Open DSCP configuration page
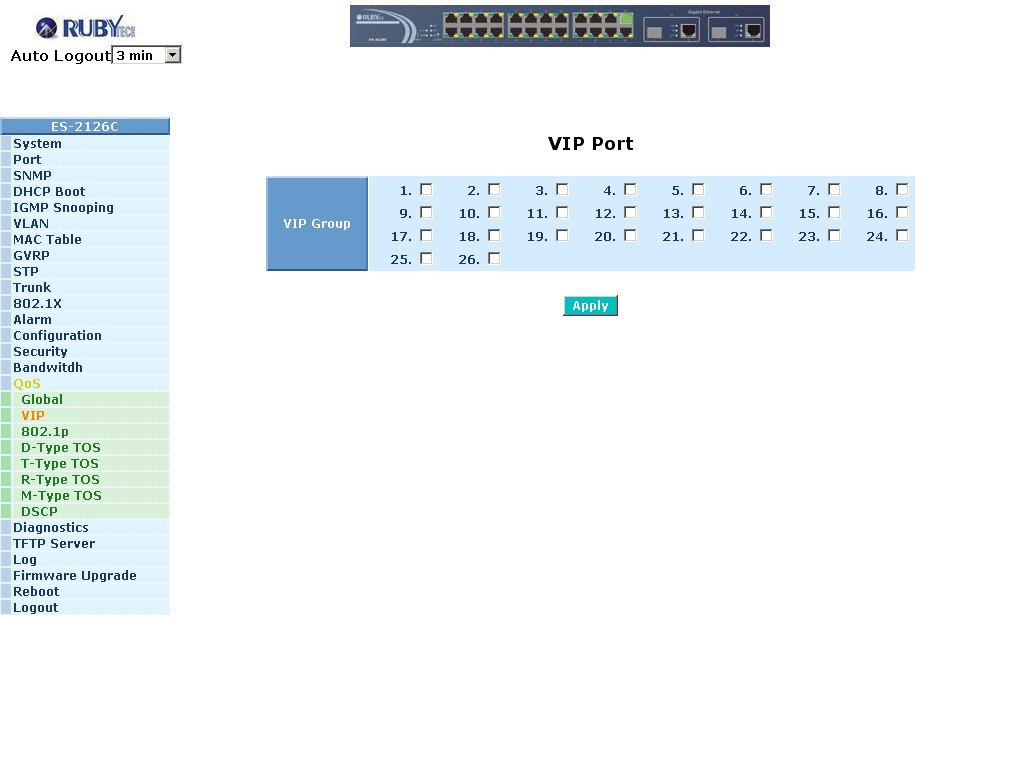 click(x=39, y=511)
